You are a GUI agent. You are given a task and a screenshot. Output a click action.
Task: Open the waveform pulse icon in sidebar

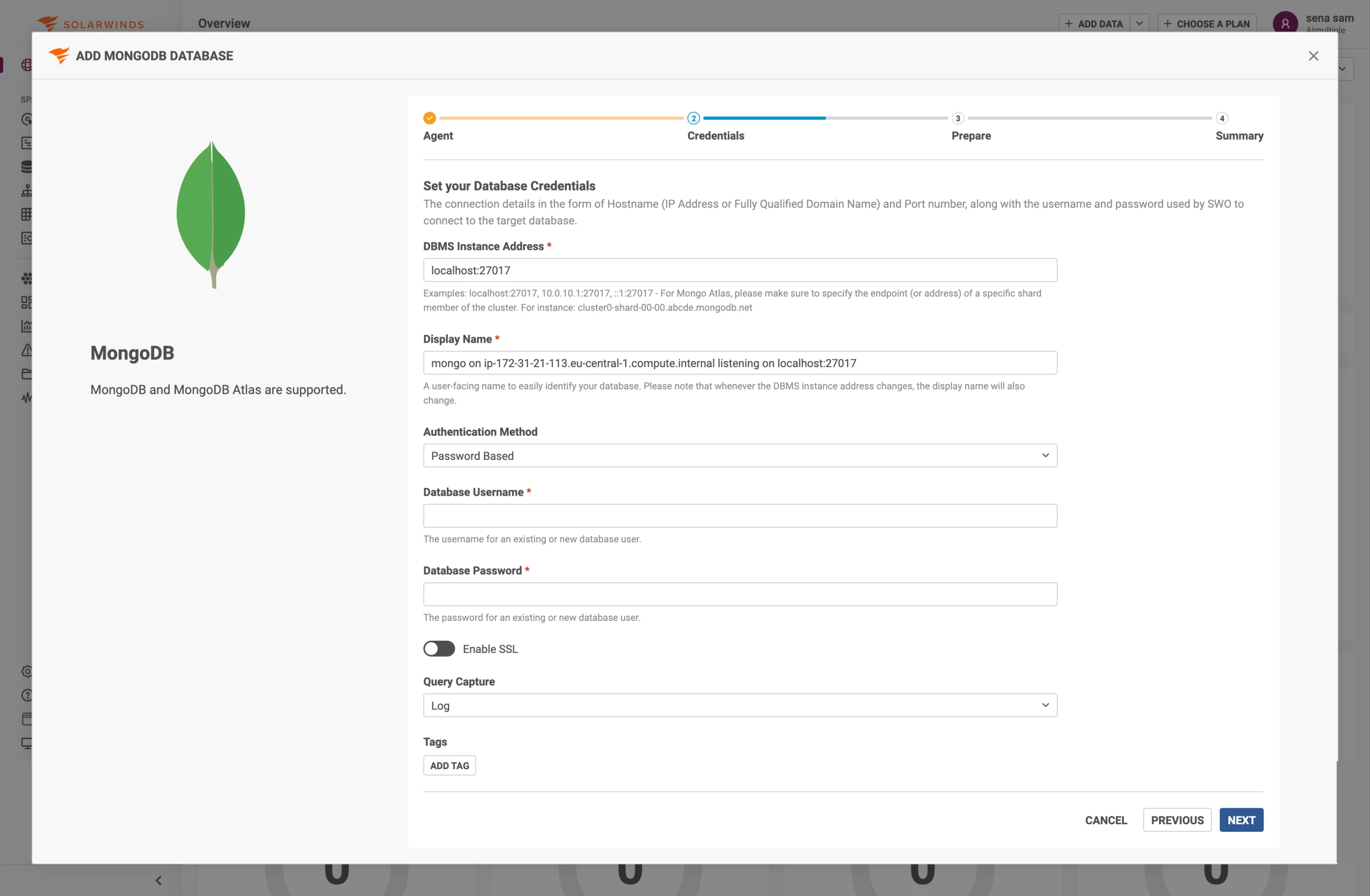[x=26, y=397]
